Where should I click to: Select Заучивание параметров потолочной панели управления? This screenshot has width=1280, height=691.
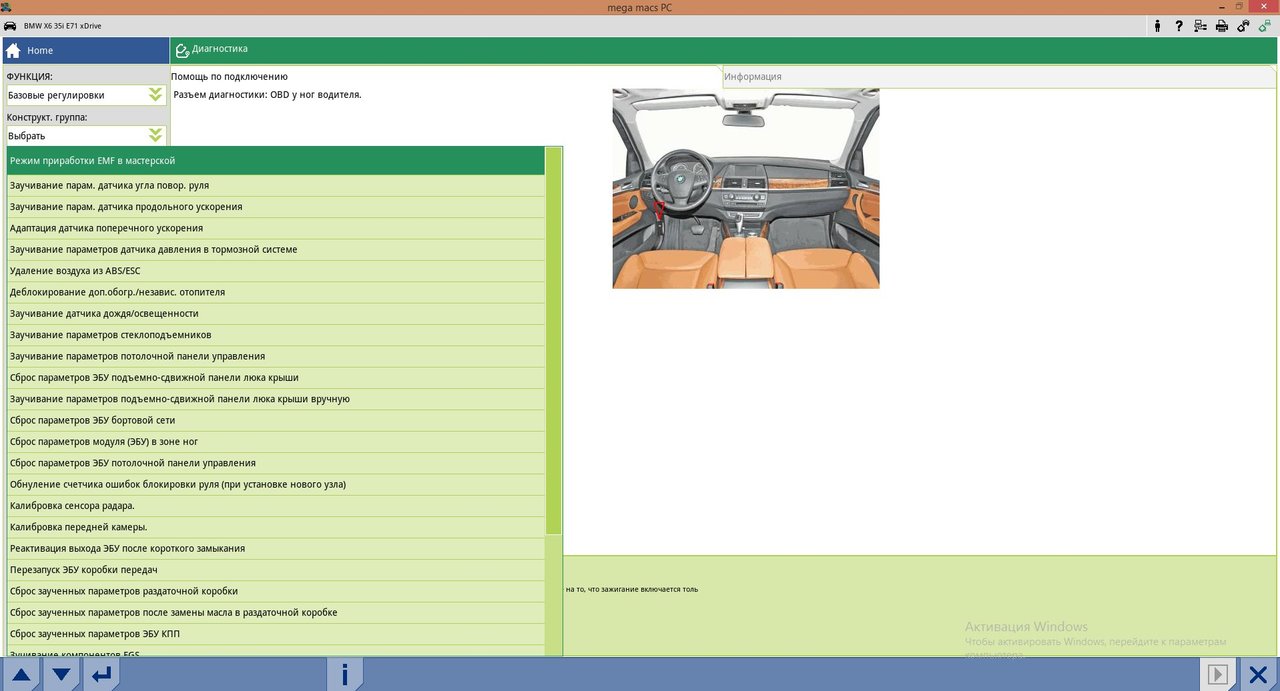tap(276, 356)
